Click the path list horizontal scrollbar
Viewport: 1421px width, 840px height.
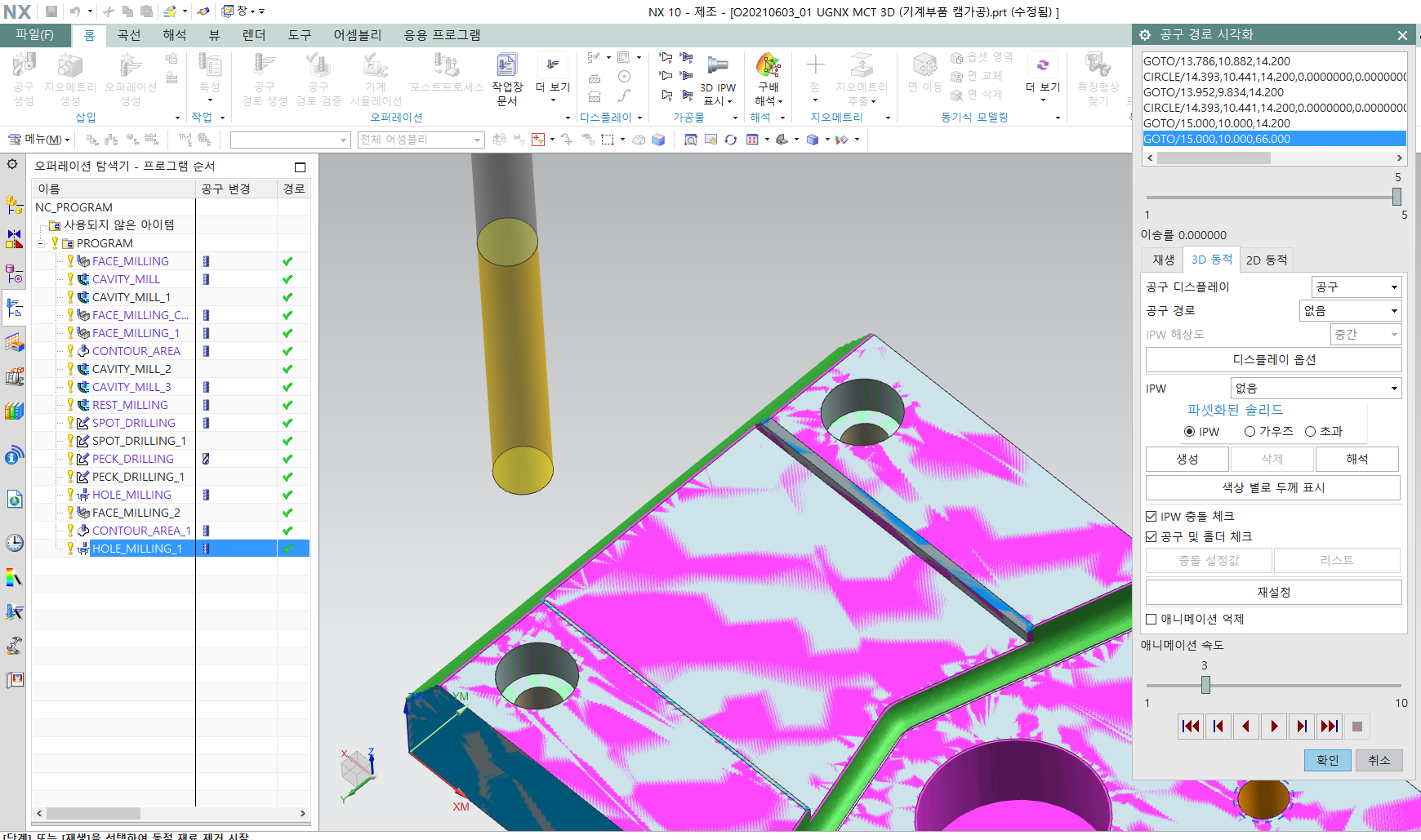coord(1274,158)
